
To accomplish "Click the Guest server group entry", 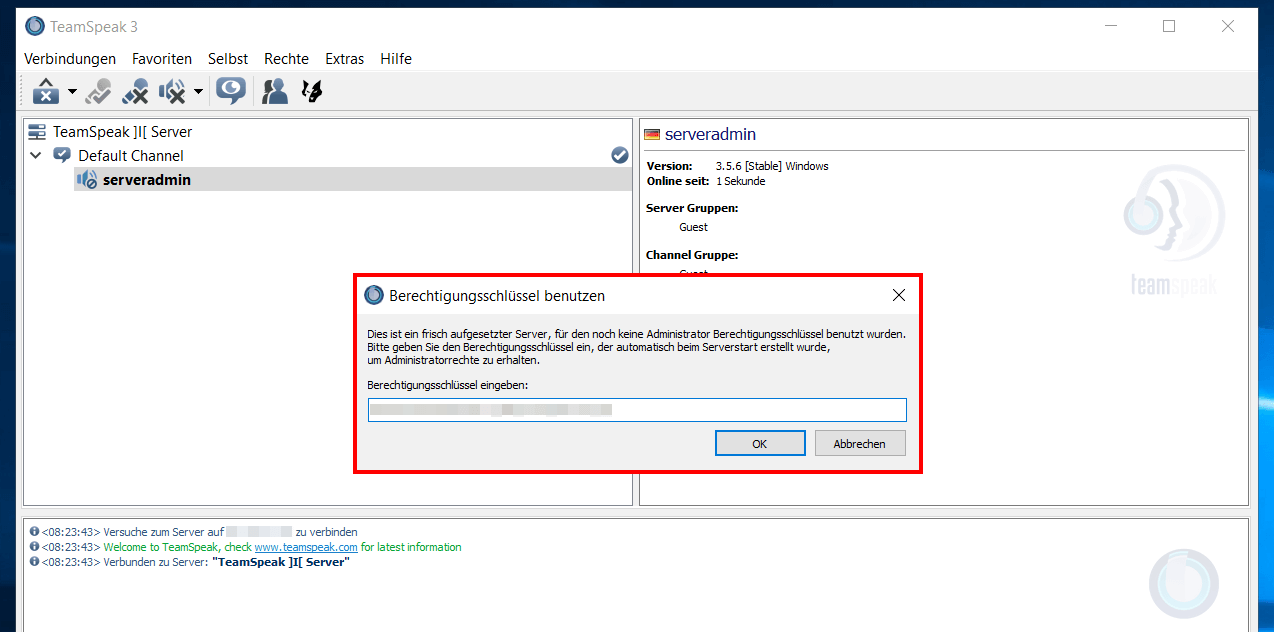I will pyautogui.click(x=693, y=227).
